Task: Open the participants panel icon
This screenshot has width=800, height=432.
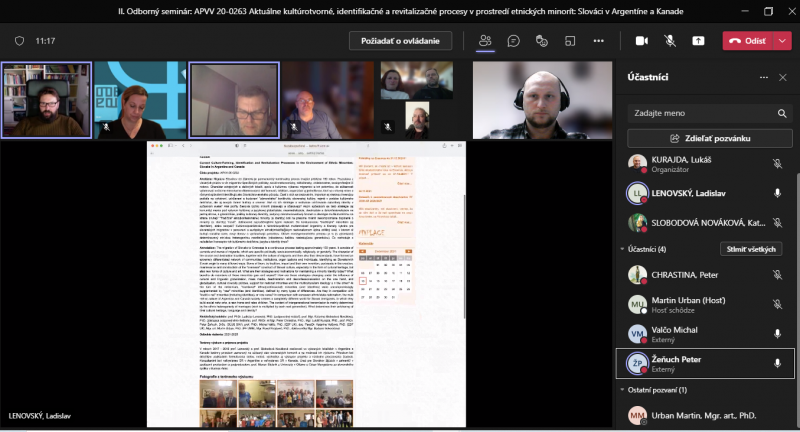Action: (x=485, y=41)
